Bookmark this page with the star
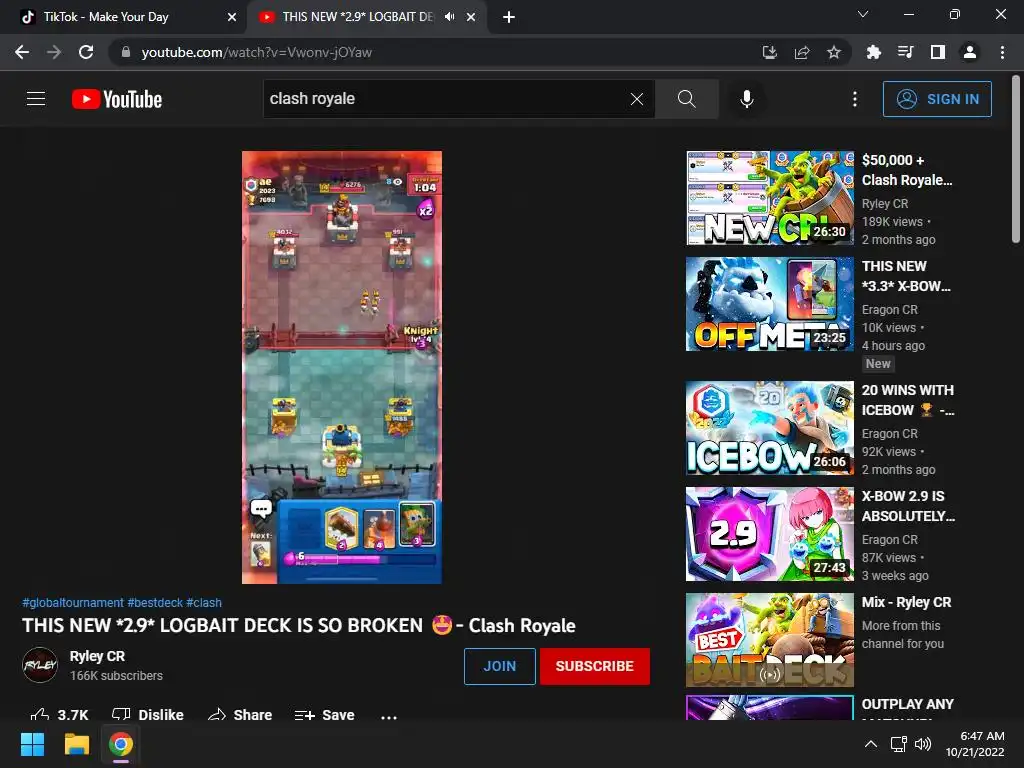This screenshot has width=1024, height=768. 834,52
